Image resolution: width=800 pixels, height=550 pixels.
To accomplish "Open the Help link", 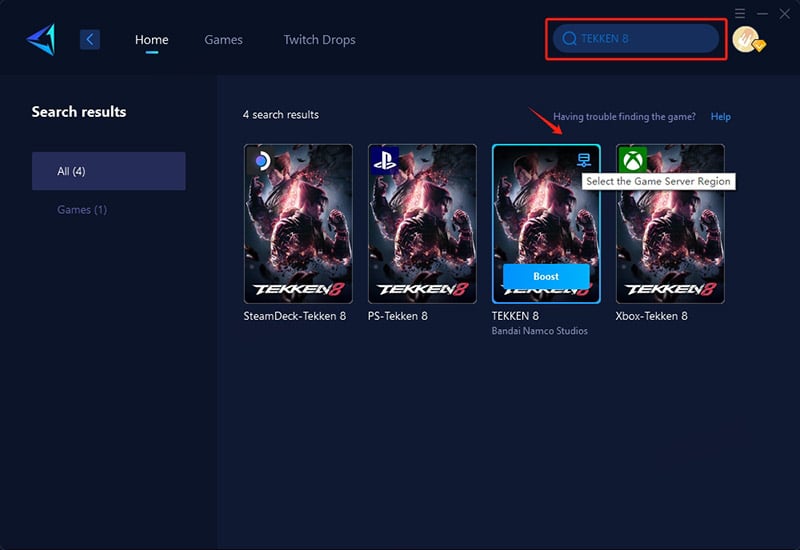I will click(720, 116).
